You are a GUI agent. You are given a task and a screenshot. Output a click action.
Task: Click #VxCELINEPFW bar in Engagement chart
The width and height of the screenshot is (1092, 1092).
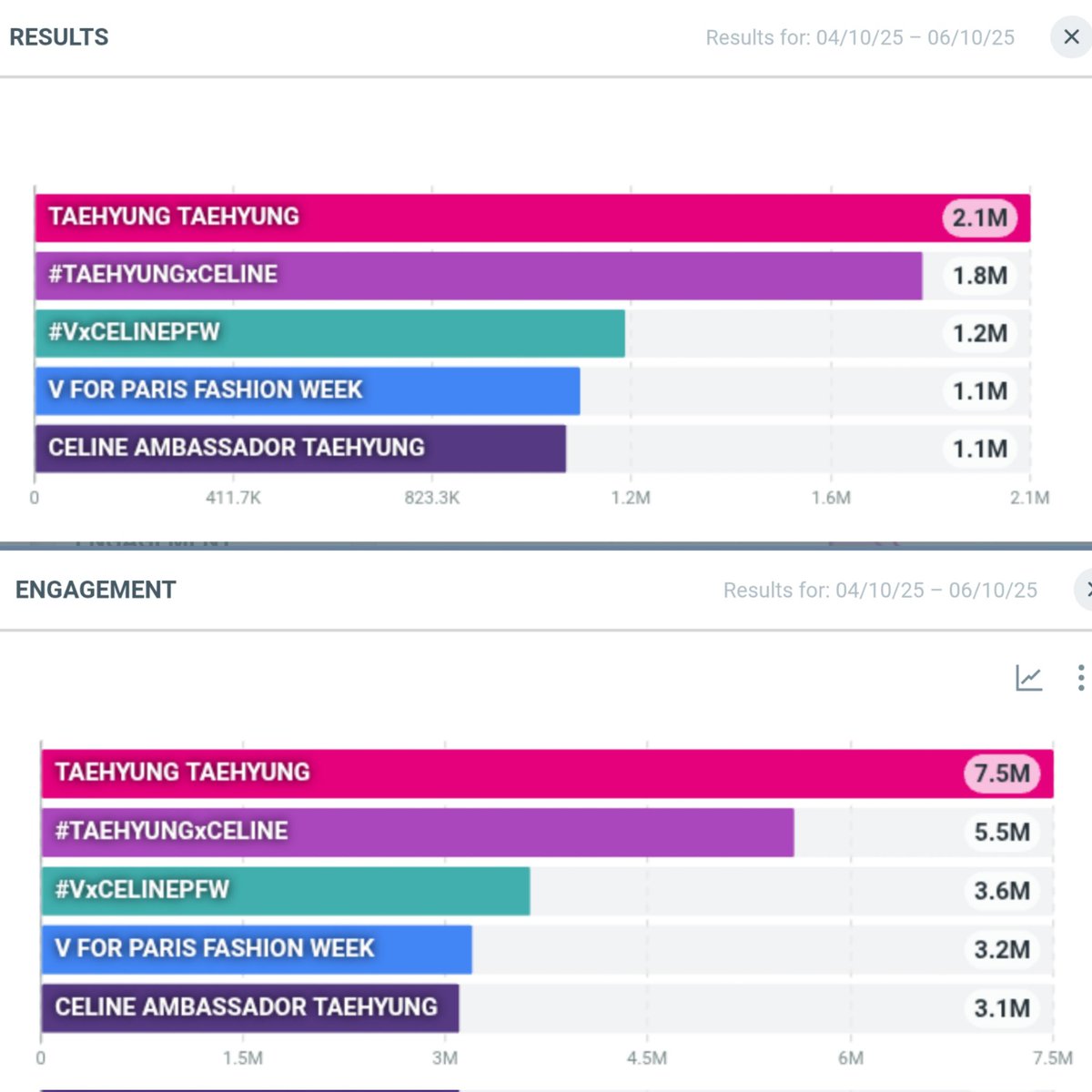[286, 891]
